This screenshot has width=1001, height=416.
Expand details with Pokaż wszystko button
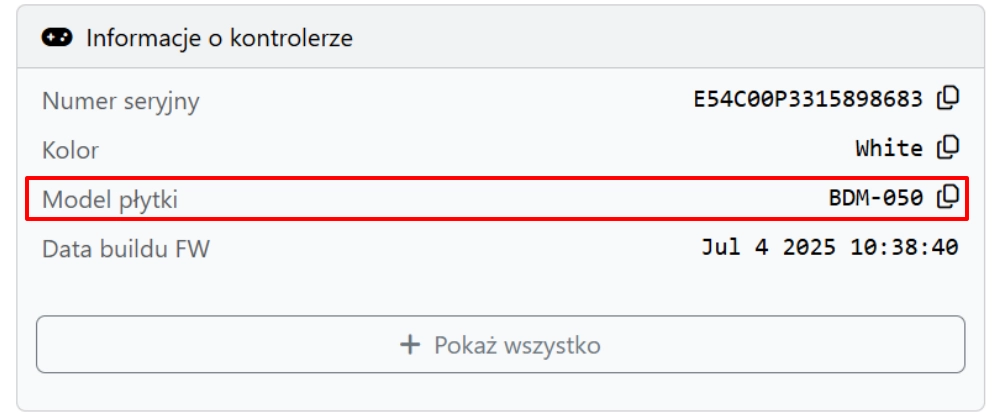point(500,345)
